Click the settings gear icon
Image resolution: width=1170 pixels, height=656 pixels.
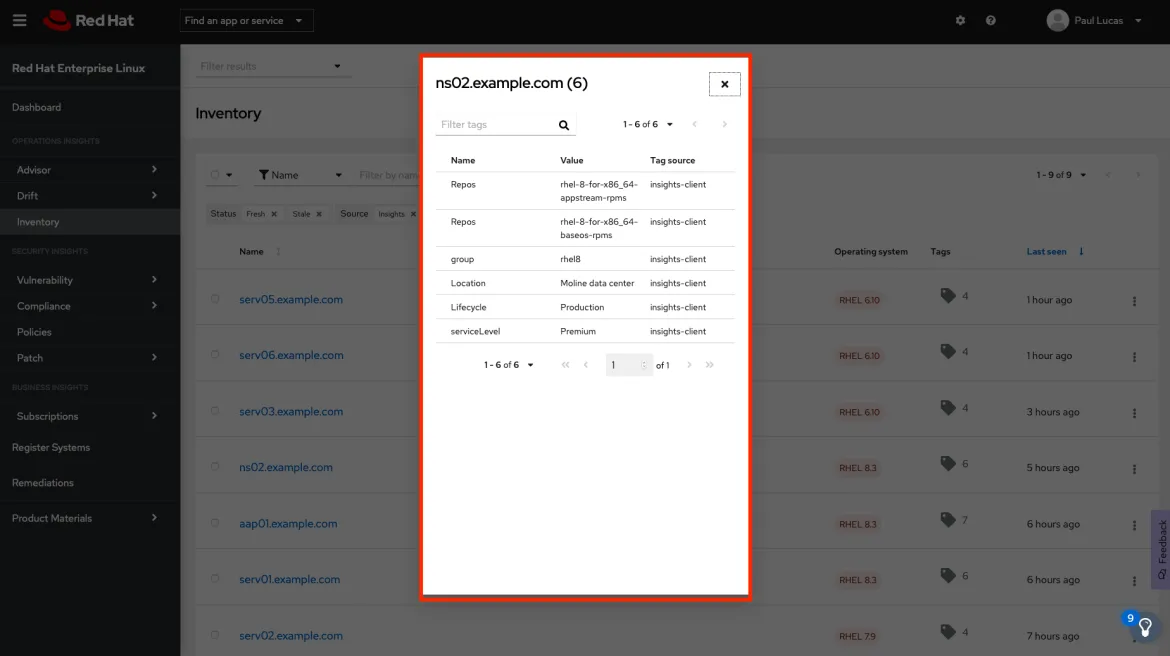click(960, 21)
